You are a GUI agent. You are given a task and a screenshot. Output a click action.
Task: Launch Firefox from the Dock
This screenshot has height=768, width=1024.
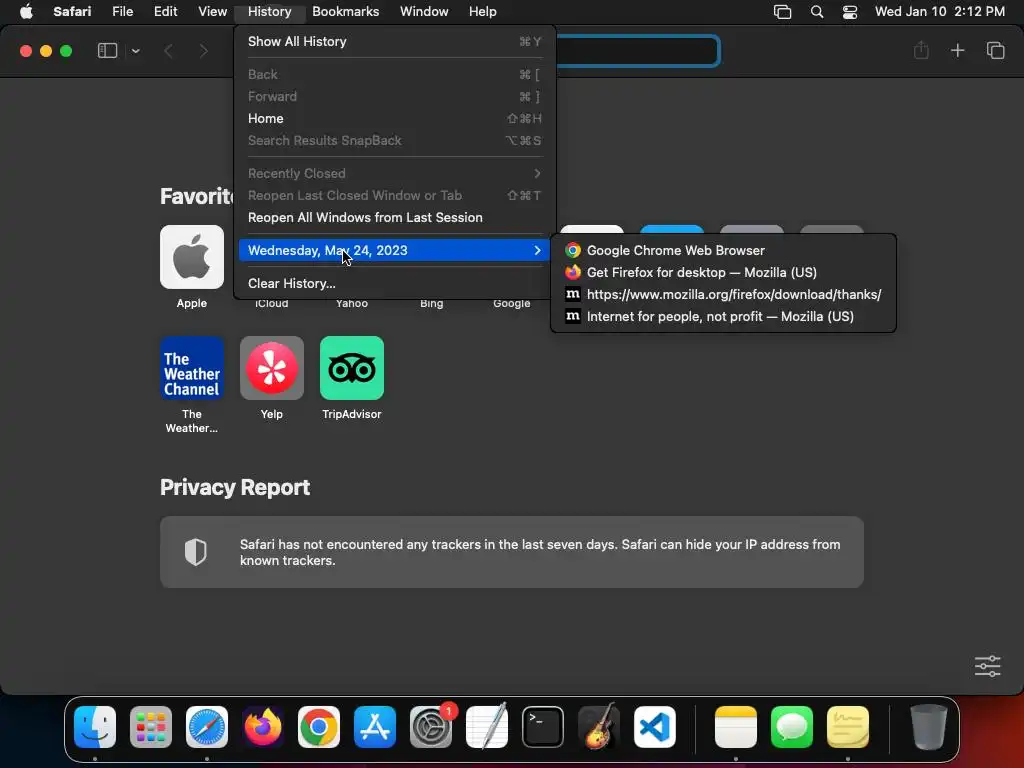point(263,727)
